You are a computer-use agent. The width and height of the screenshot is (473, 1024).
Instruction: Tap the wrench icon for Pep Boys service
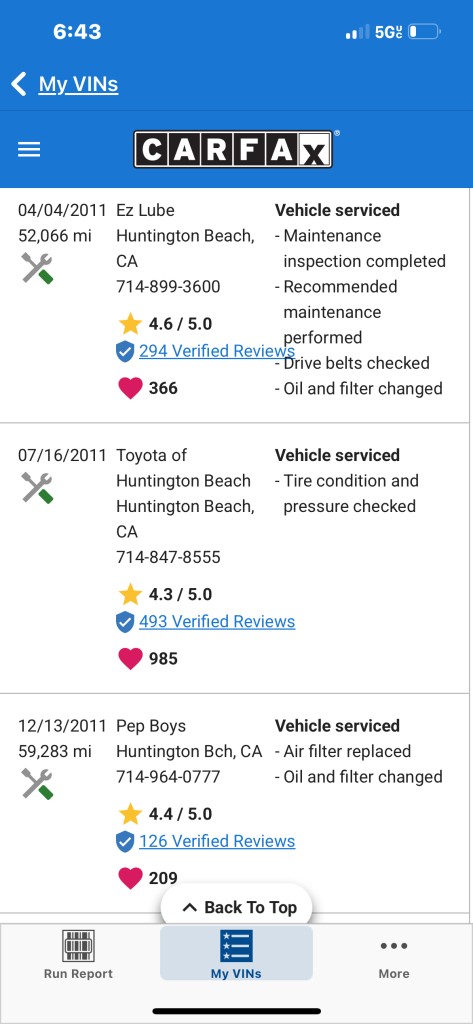click(37, 783)
